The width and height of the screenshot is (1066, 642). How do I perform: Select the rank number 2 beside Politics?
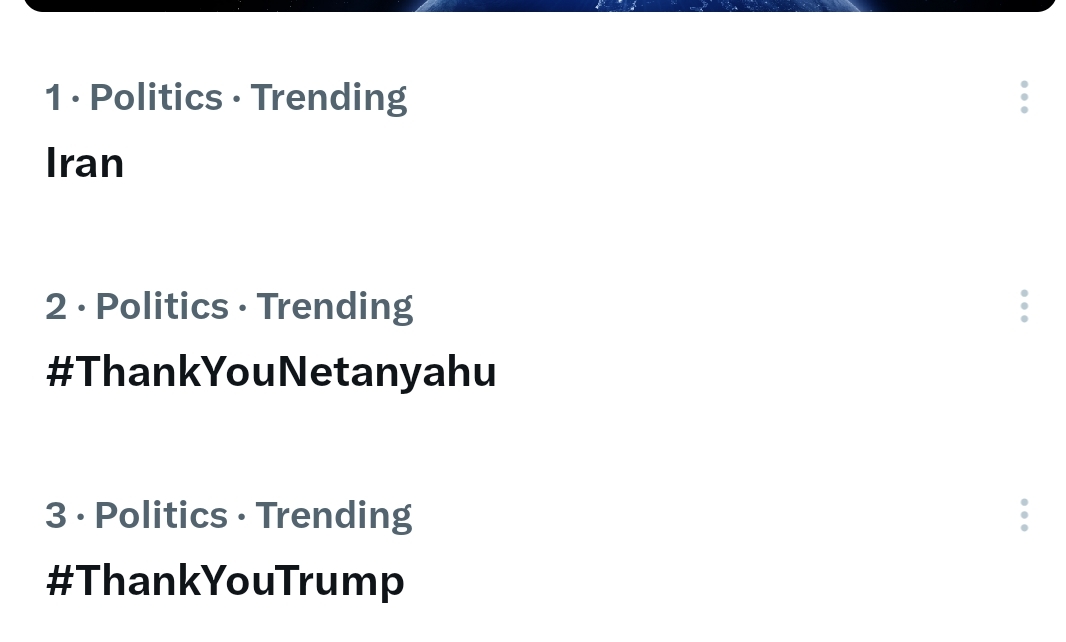coord(56,306)
